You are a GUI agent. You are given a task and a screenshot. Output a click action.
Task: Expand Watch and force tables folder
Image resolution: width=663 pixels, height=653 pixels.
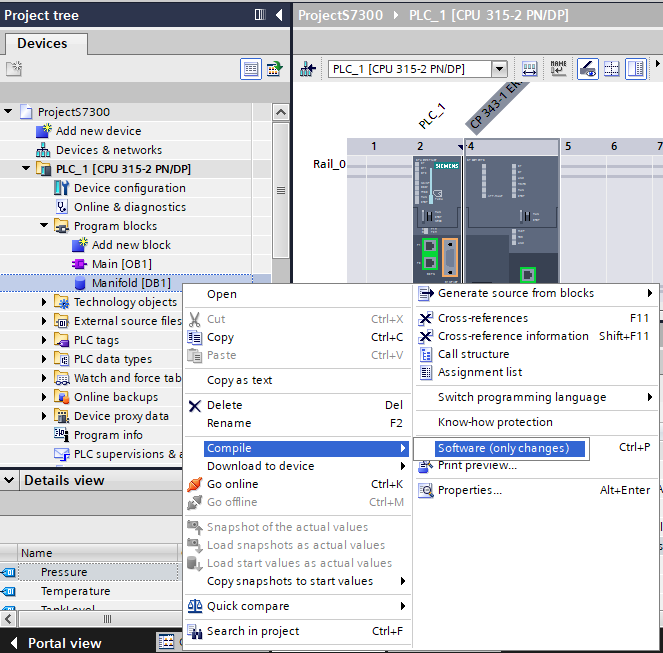44,378
